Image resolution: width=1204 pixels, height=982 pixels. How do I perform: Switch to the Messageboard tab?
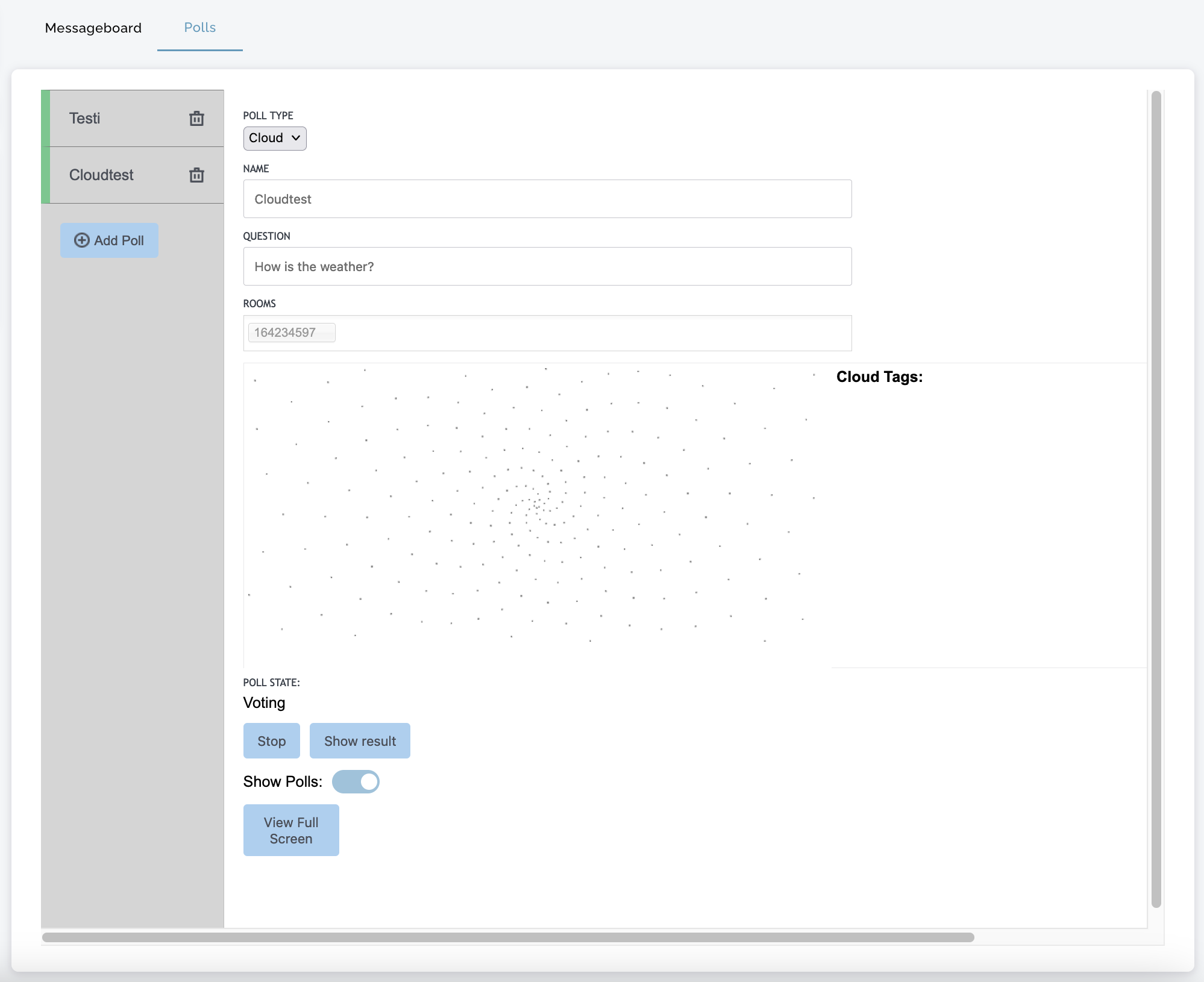(93, 28)
